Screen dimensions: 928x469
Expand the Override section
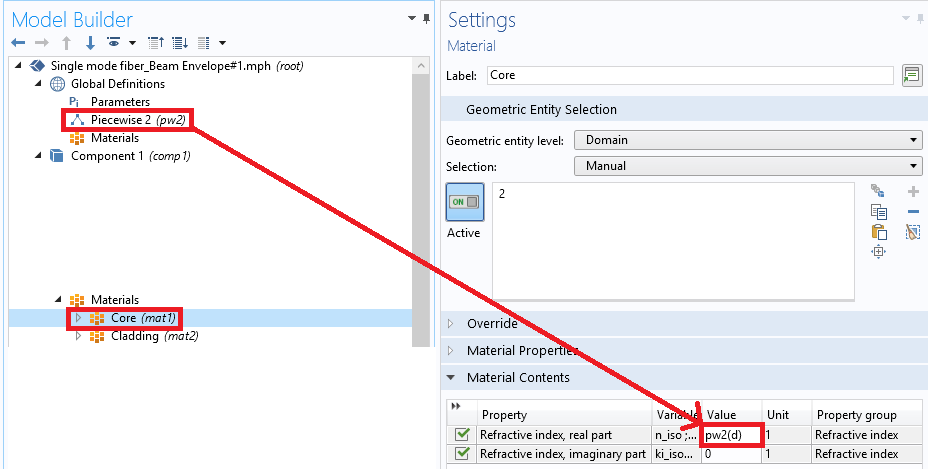point(491,324)
